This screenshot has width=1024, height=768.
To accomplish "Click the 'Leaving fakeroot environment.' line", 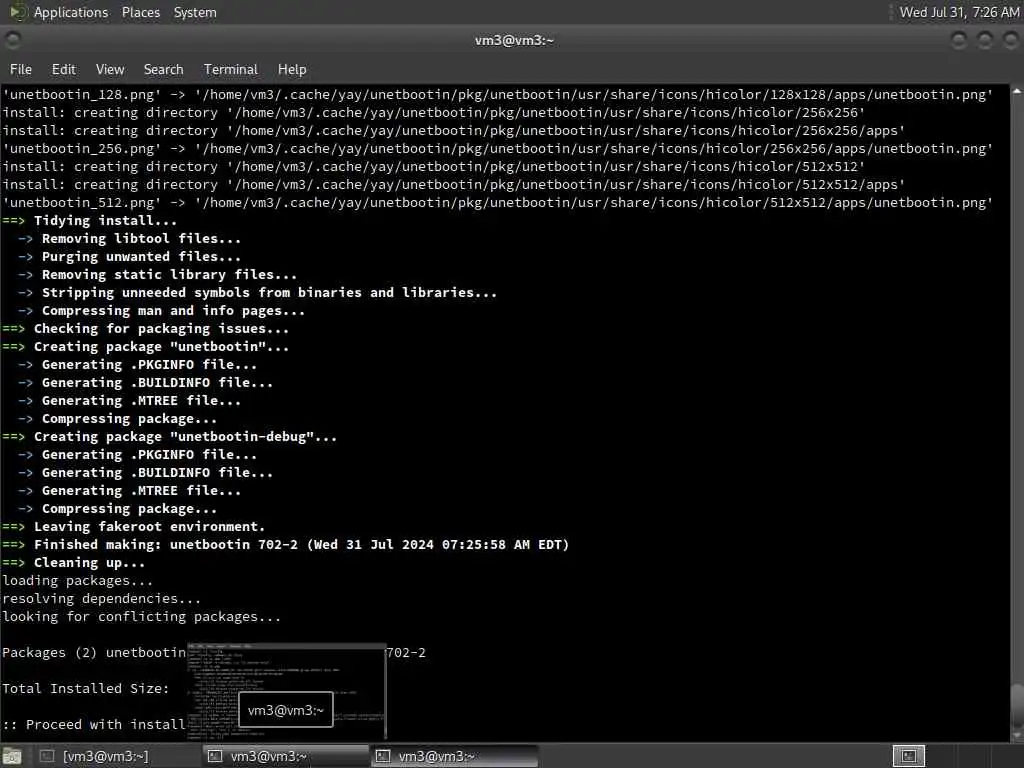I will tap(134, 527).
